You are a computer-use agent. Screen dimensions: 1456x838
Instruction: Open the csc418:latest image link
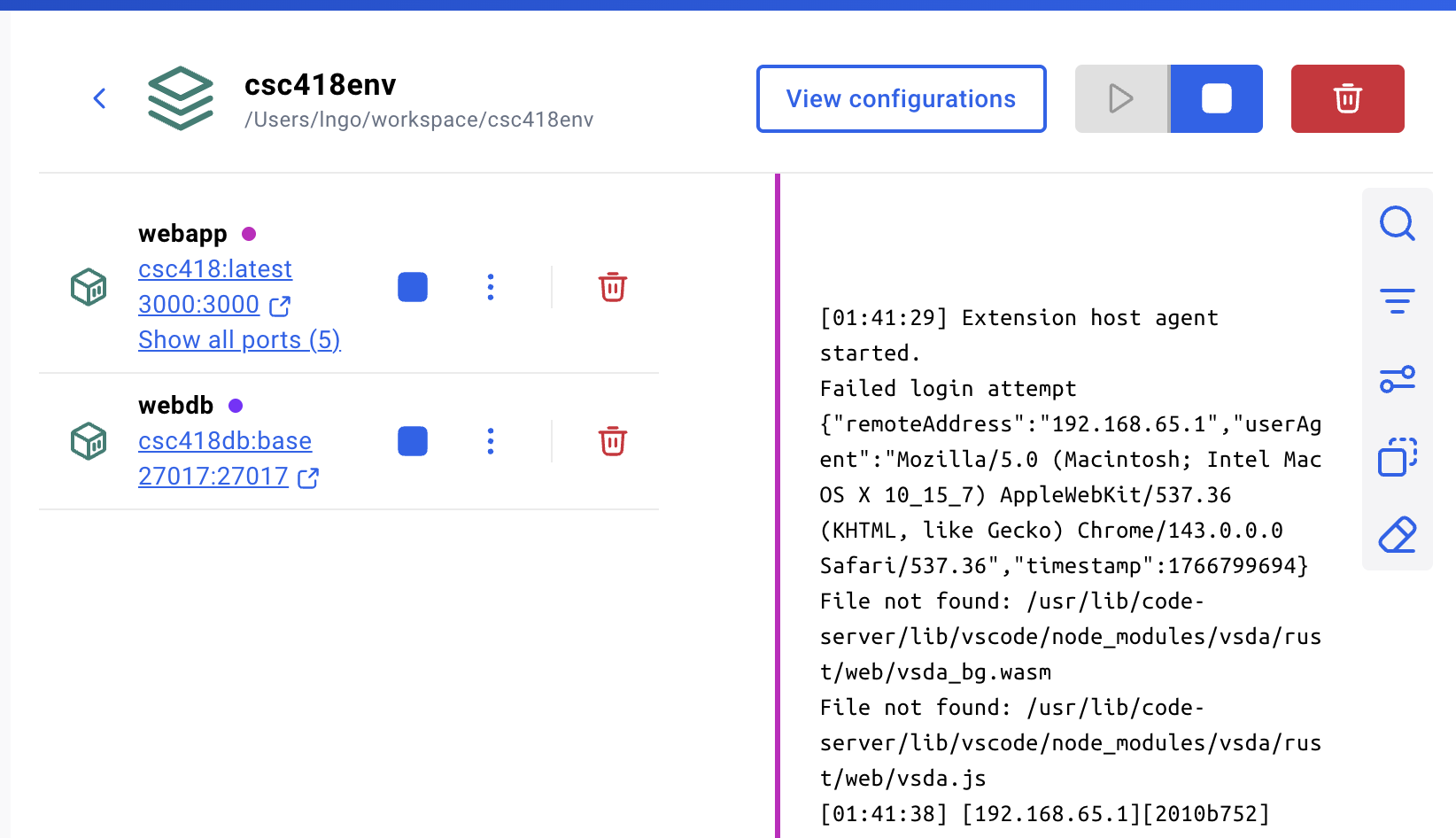(215, 269)
